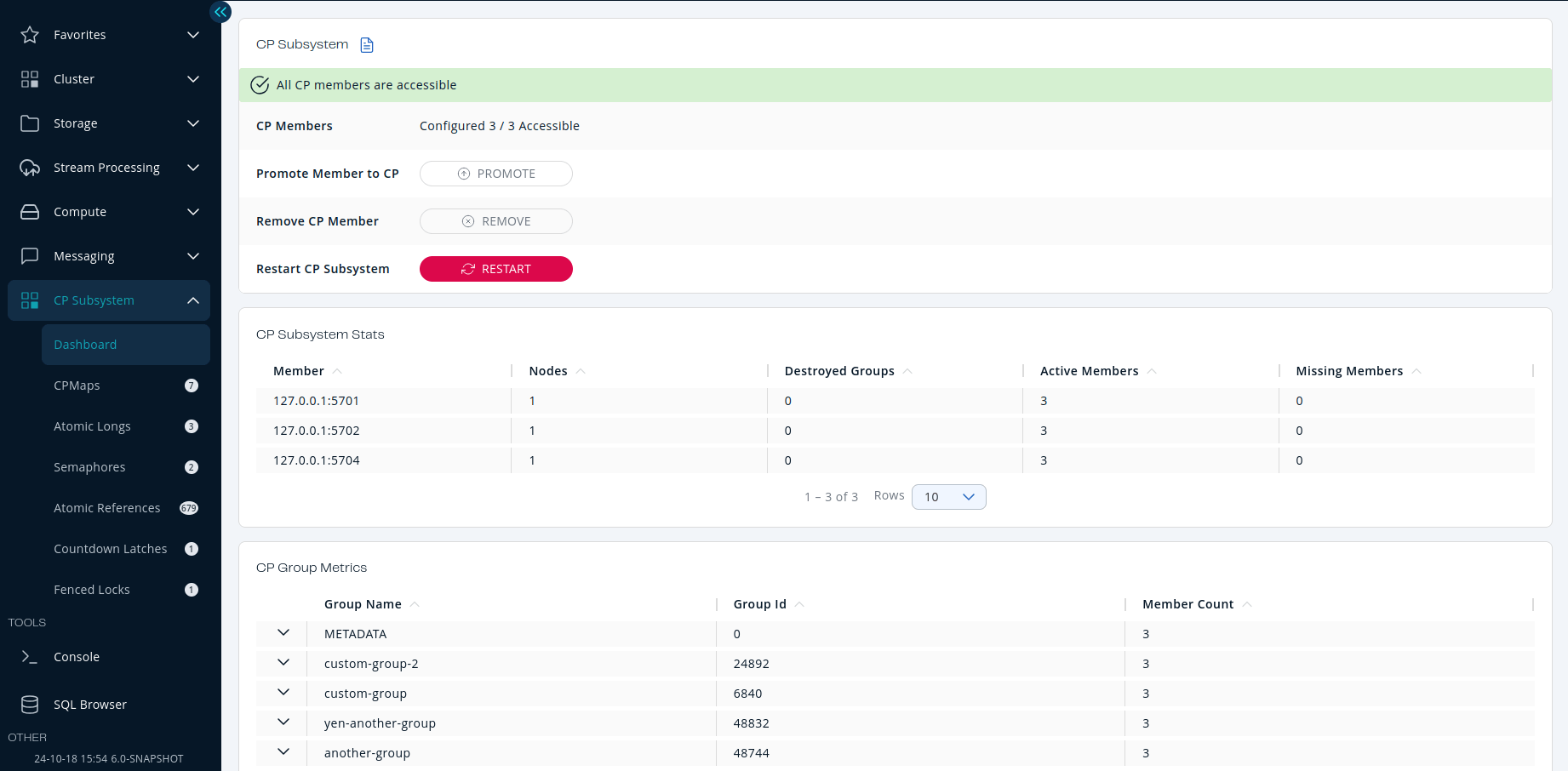
Task: Open CPMaps in the sidebar
Action: (77, 385)
